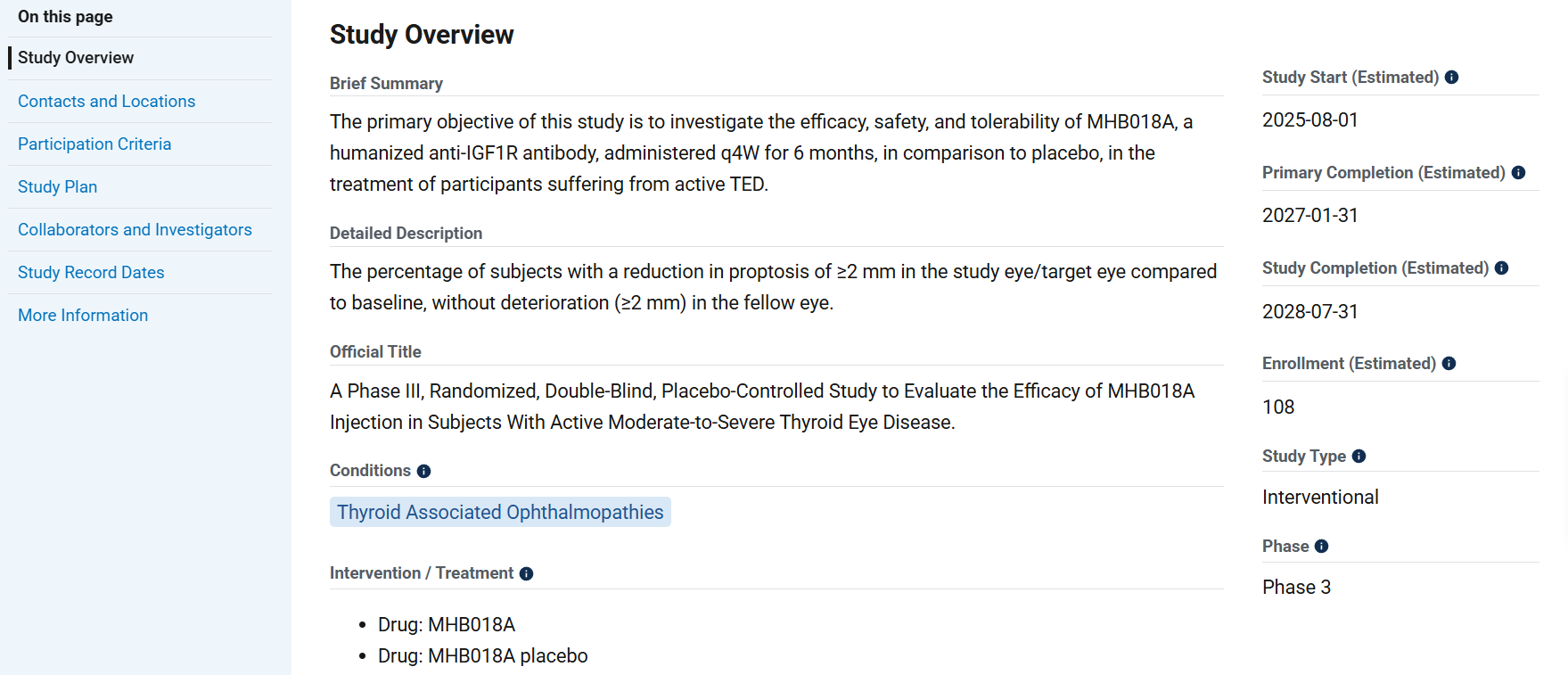Viewport: 1568px width, 675px height.
Task: Open Collaborators and Investigators link
Action: tap(135, 230)
